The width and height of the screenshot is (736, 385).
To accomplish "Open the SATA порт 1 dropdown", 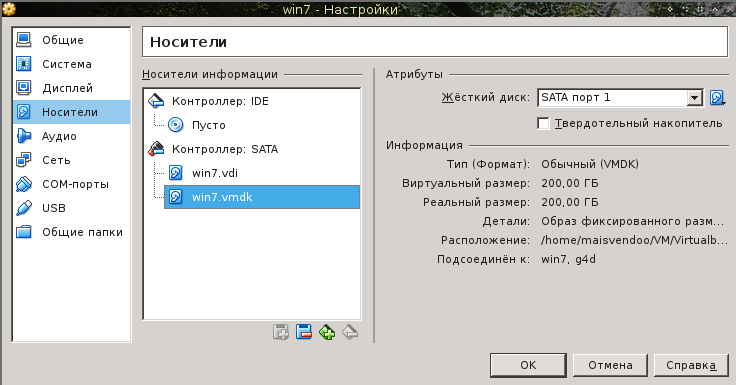I will click(x=620, y=97).
